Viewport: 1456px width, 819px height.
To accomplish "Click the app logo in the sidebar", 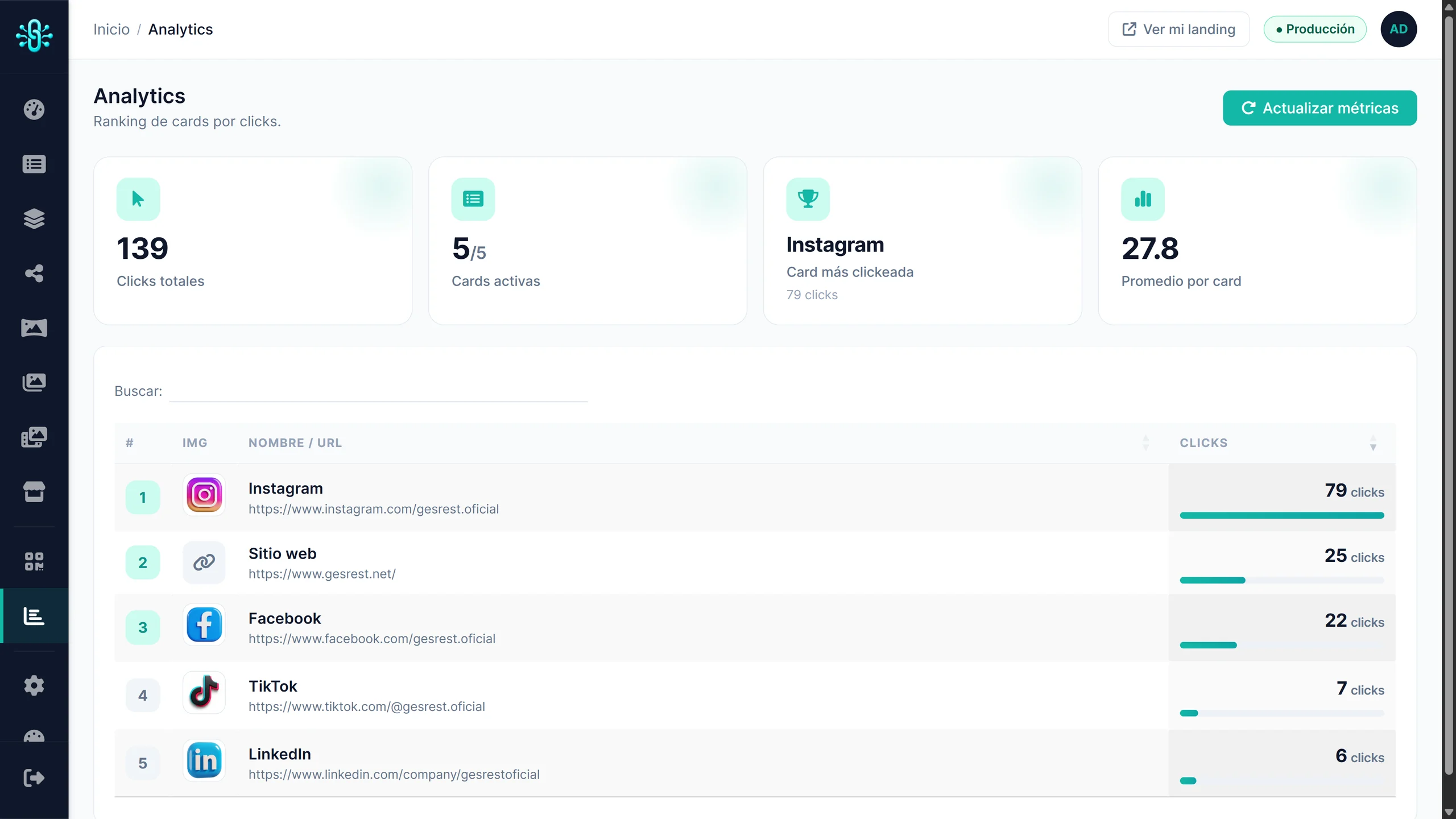I will (x=34, y=35).
